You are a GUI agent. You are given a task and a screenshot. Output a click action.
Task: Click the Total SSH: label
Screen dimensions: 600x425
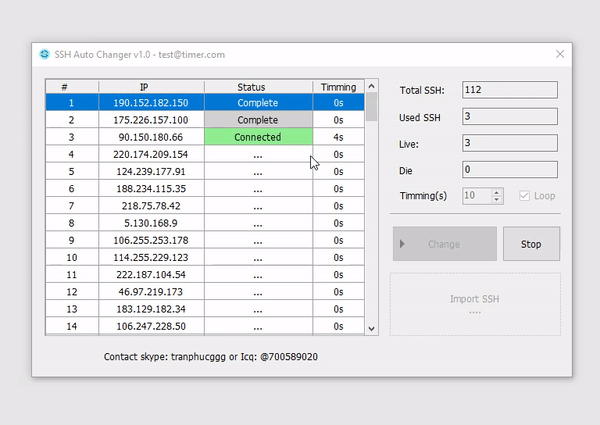pos(422,90)
